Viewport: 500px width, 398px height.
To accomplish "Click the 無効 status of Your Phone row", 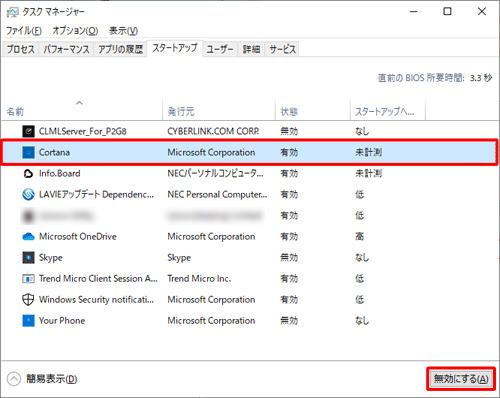I will click(x=289, y=321).
